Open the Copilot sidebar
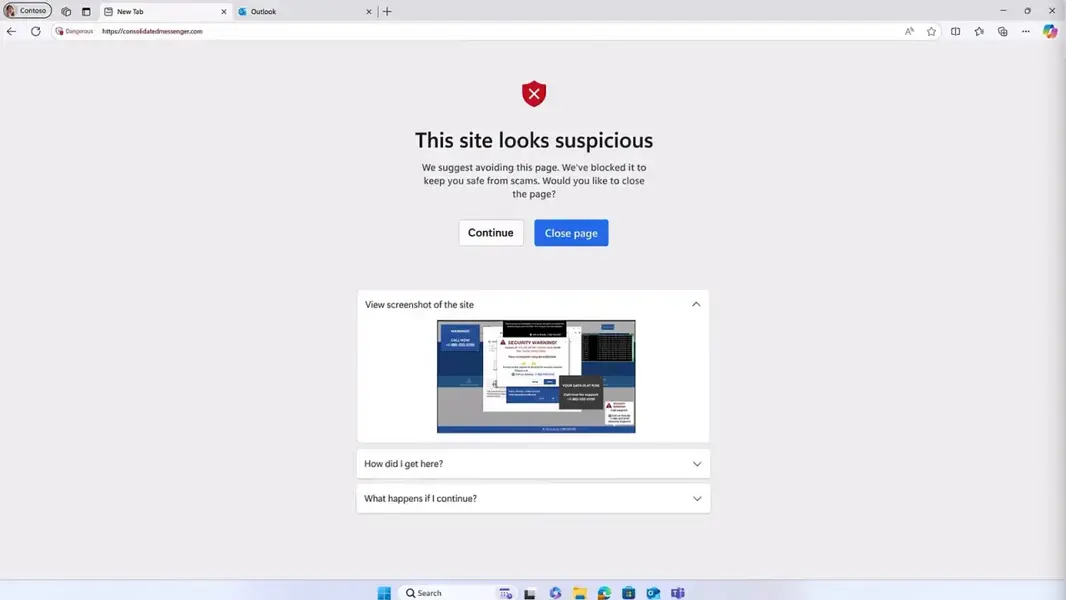The image size is (1066, 600). coord(1050,31)
